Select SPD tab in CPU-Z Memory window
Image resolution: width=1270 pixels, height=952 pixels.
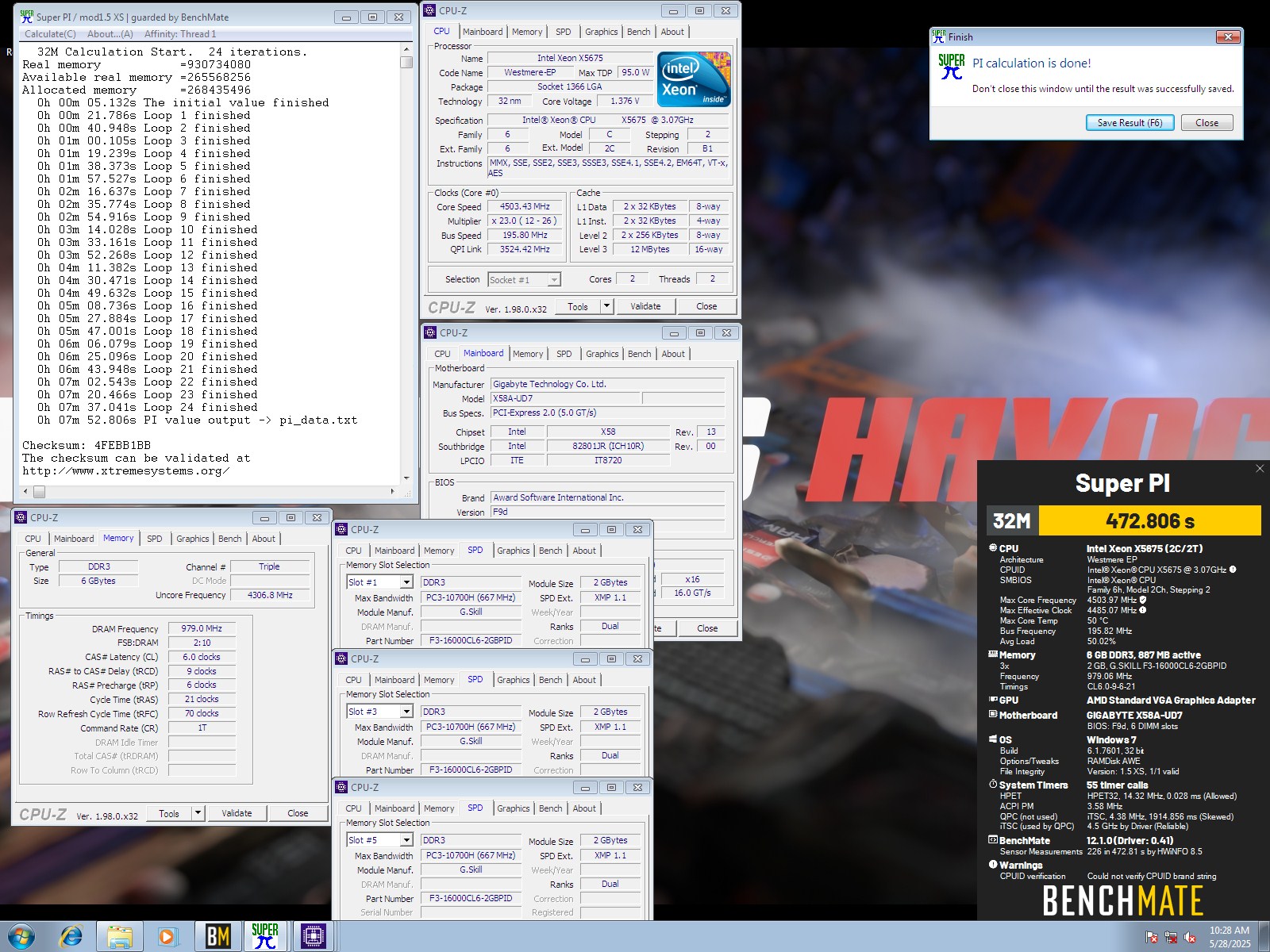(x=155, y=539)
